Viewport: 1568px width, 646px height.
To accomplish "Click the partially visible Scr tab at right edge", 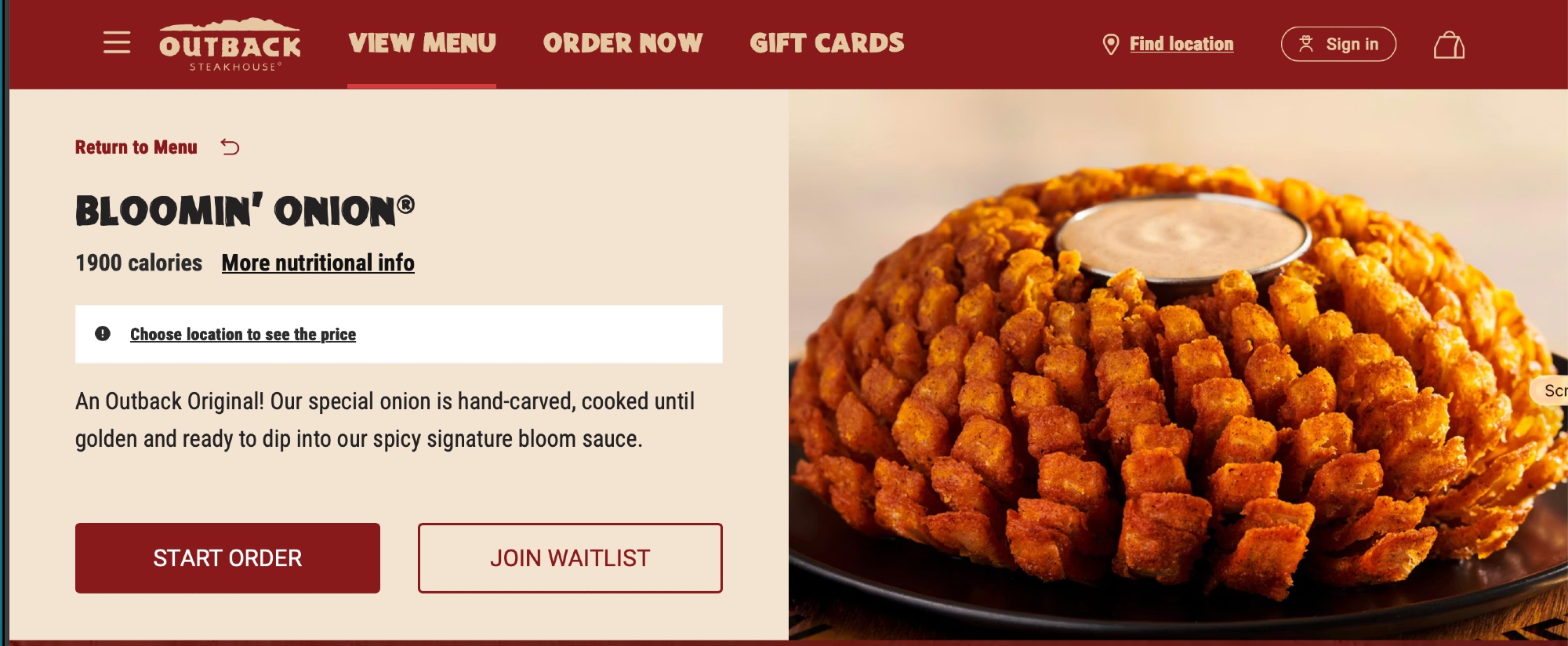I will click(x=1551, y=390).
